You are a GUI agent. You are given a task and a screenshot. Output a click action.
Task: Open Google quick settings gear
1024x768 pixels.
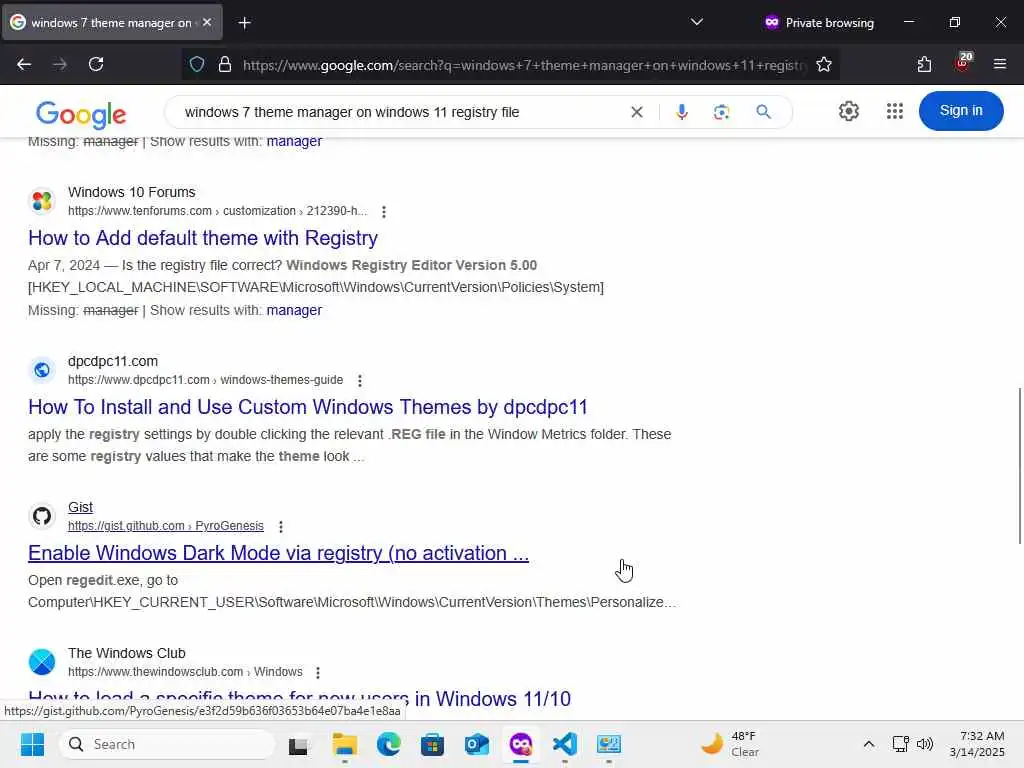pos(848,111)
